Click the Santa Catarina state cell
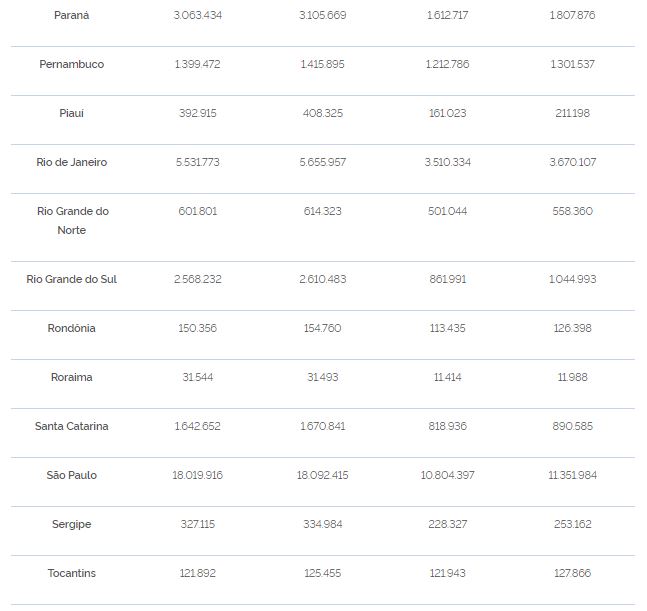This screenshot has width=647, height=611. [x=71, y=426]
